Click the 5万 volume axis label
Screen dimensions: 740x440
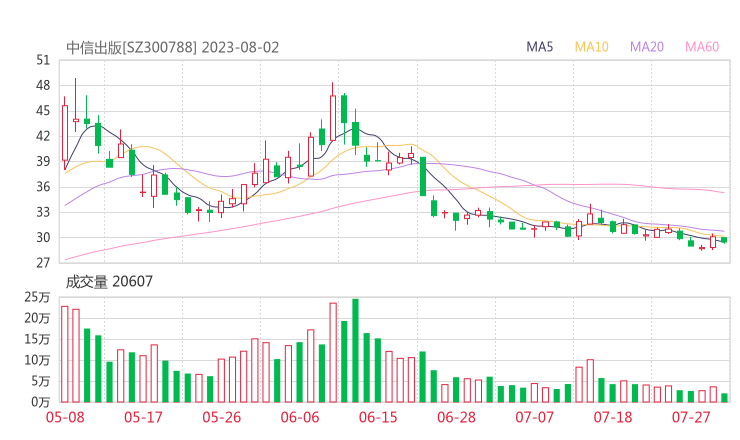pyautogui.click(x=41, y=381)
